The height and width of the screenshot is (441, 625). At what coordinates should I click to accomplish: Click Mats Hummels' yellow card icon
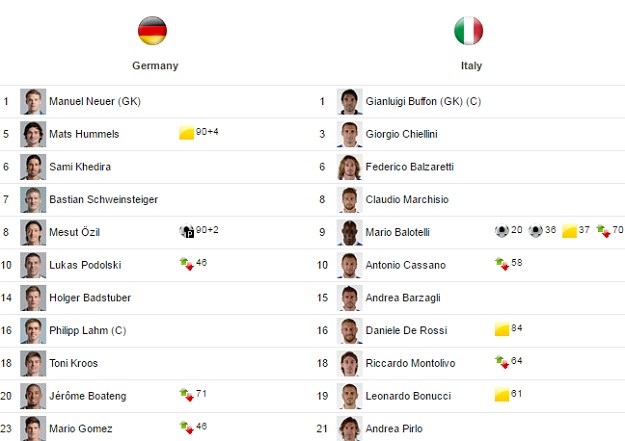point(187,133)
